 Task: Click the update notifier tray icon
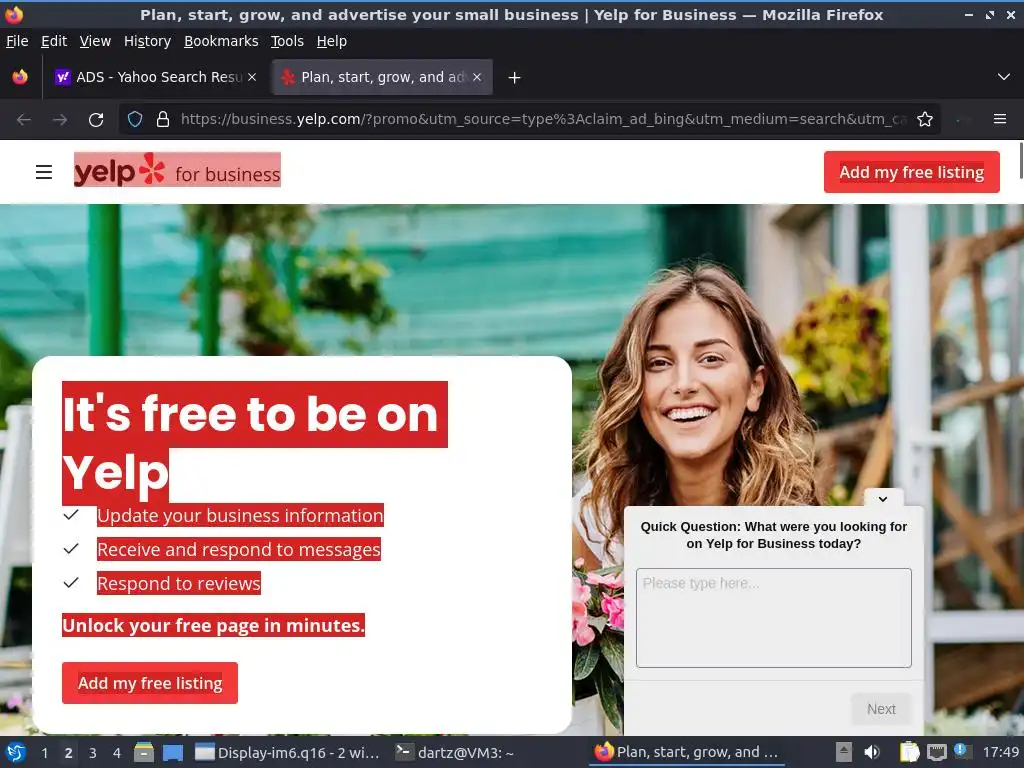[961, 751]
